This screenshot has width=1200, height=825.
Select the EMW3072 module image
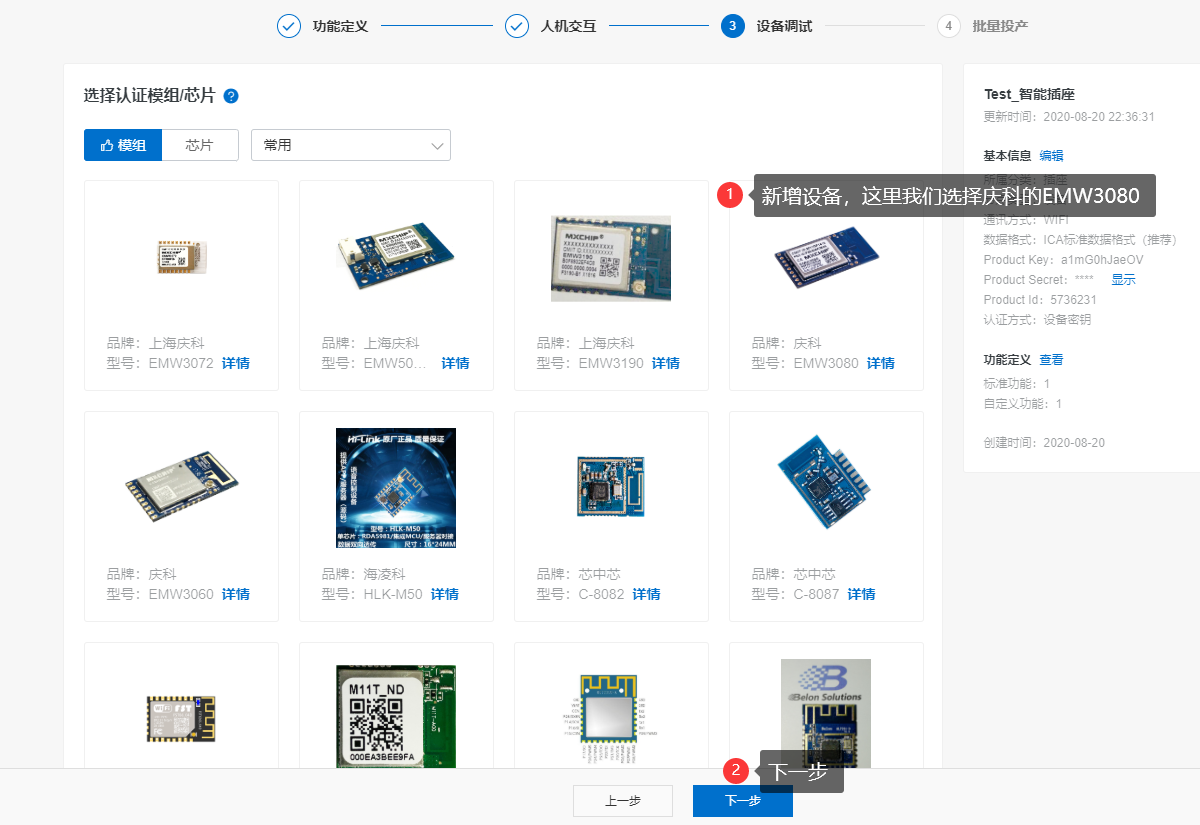181,256
